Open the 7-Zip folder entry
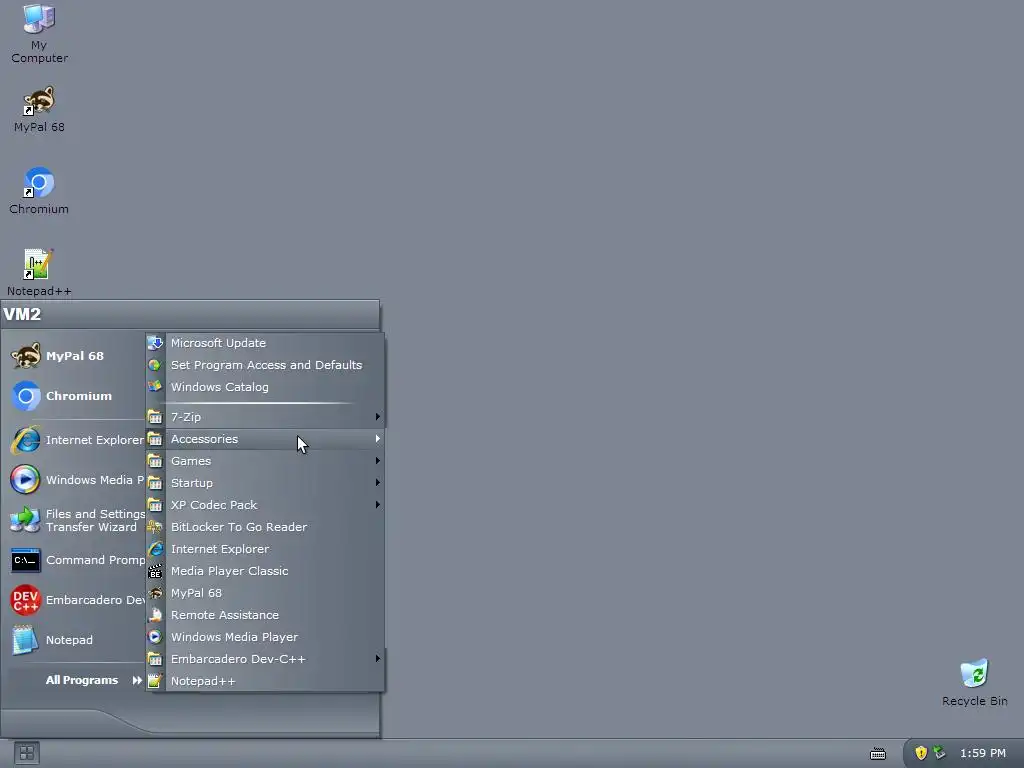Screen dimensions: 1024x768 coord(264,417)
